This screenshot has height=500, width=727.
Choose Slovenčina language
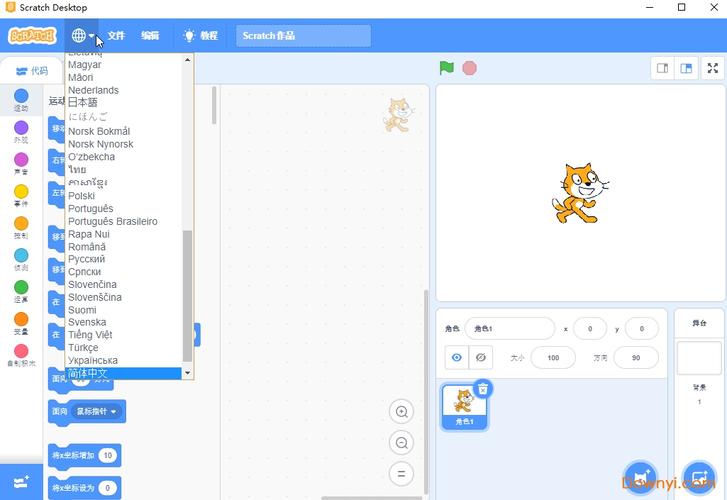click(x=123, y=284)
